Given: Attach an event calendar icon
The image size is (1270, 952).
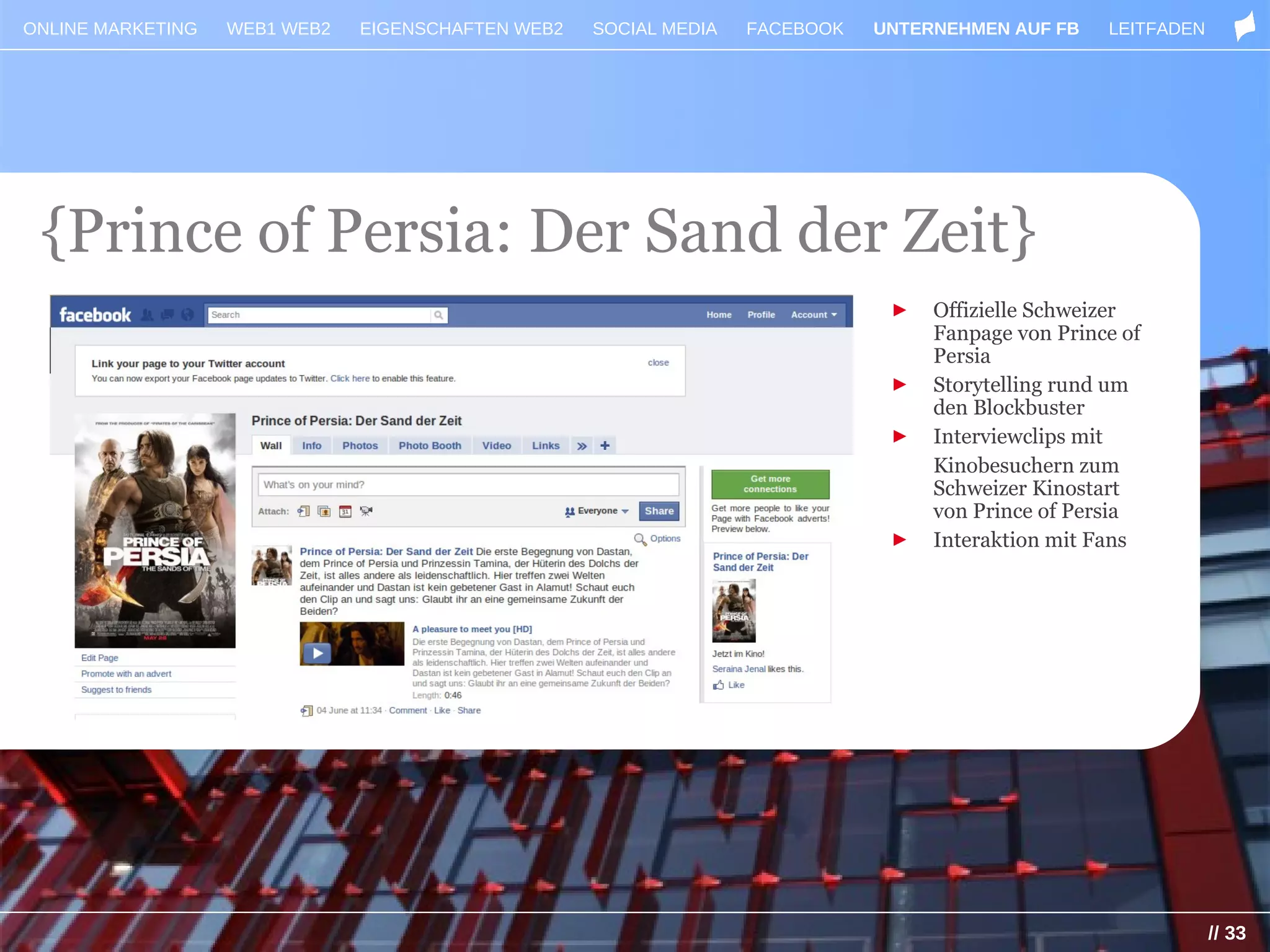Looking at the screenshot, I should click(345, 511).
